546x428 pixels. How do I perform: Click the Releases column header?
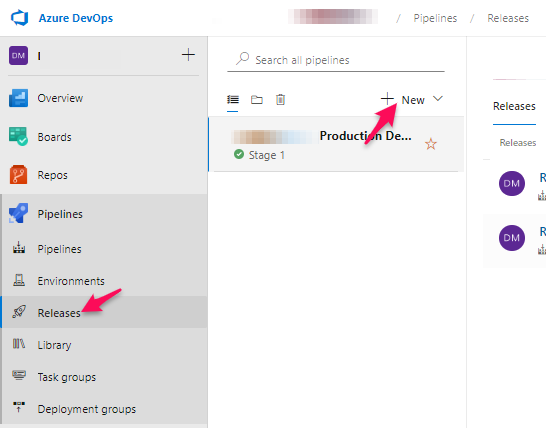(518, 143)
